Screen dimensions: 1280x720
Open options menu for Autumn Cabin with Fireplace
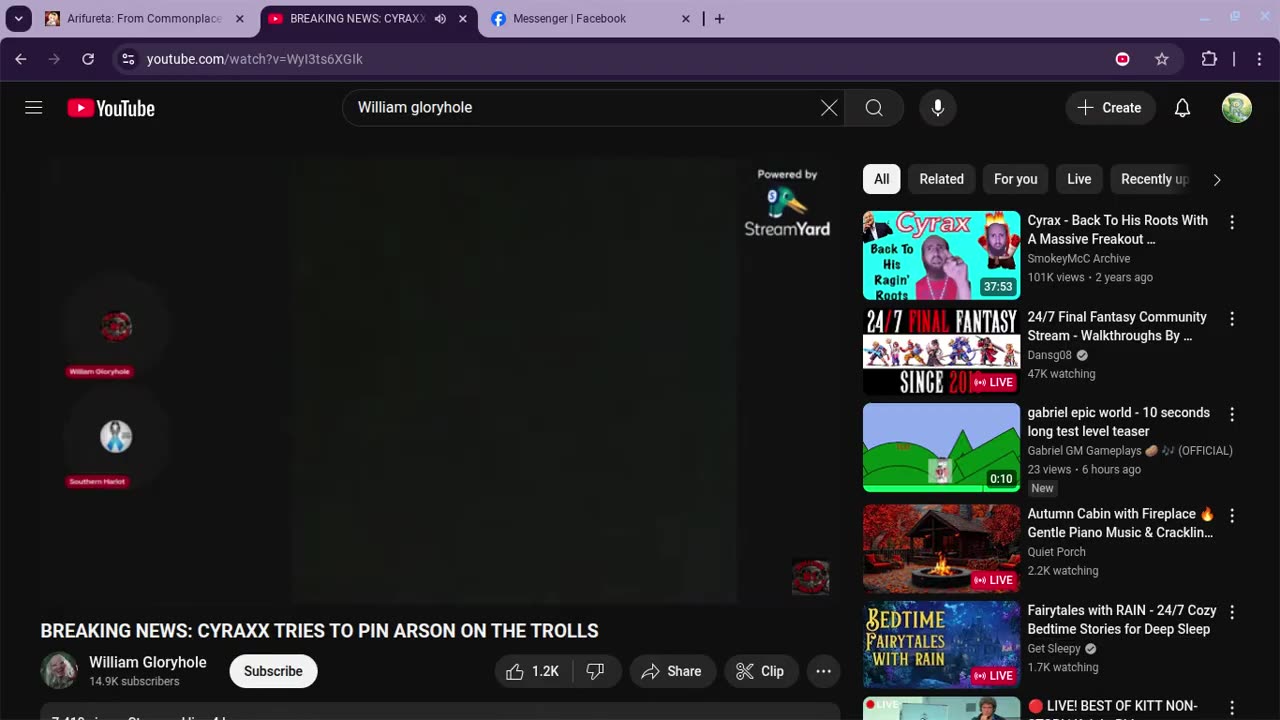pos(1232,516)
